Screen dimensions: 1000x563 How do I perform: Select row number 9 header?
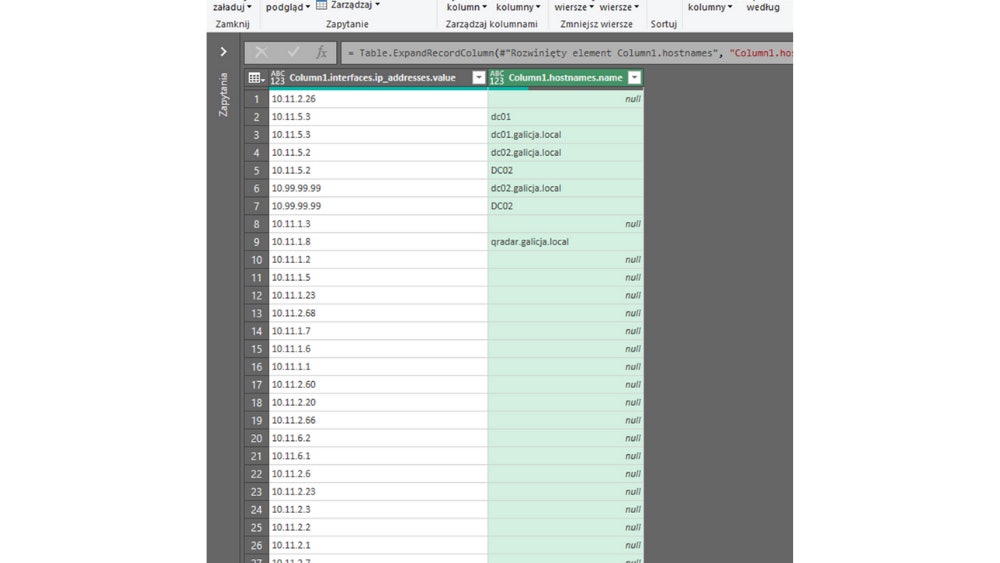click(256, 242)
